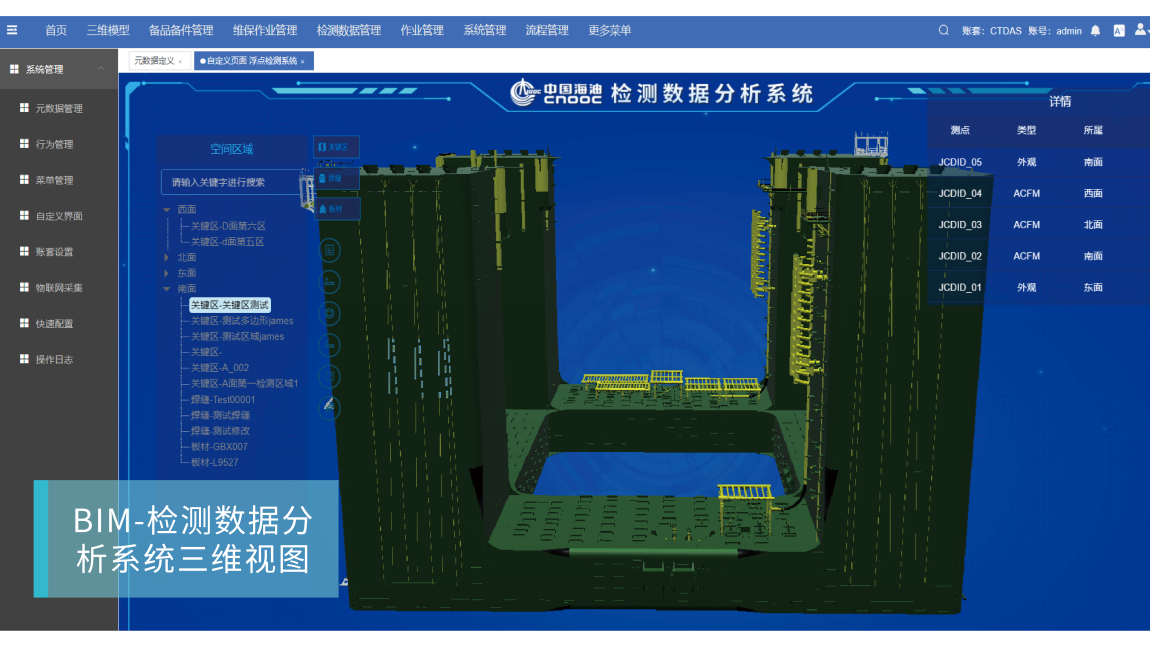Toggle the hamburger menu icon
The image size is (1150, 647).
tap(12, 30)
